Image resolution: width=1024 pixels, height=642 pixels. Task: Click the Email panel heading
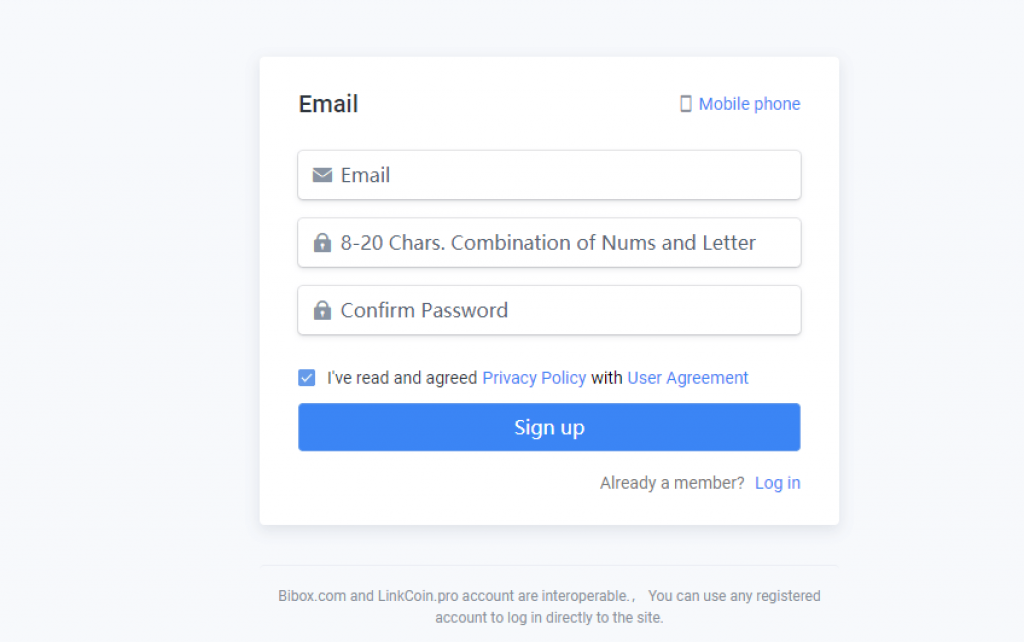point(328,103)
